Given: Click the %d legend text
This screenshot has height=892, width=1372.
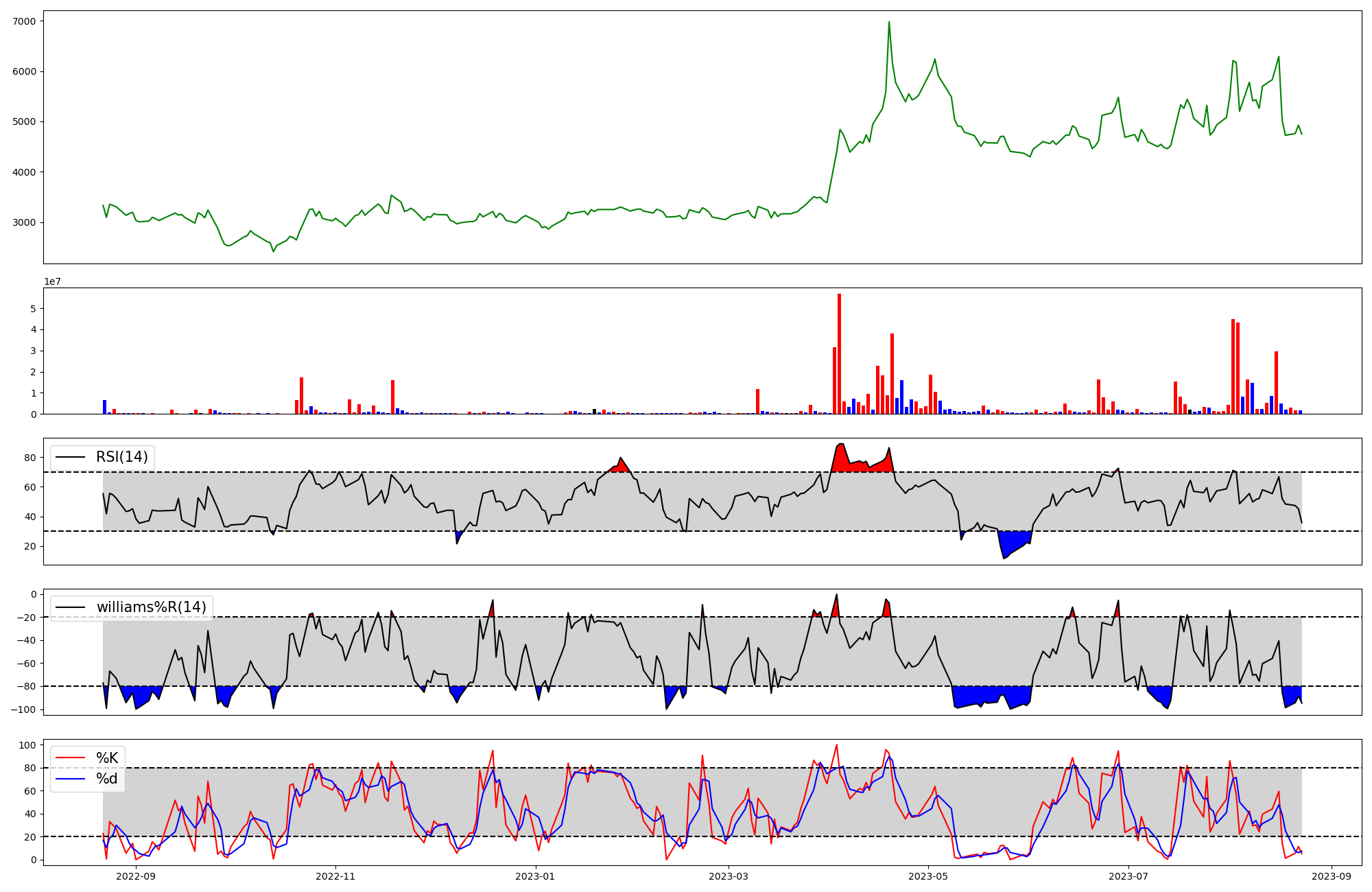Looking at the screenshot, I should 106,779.
